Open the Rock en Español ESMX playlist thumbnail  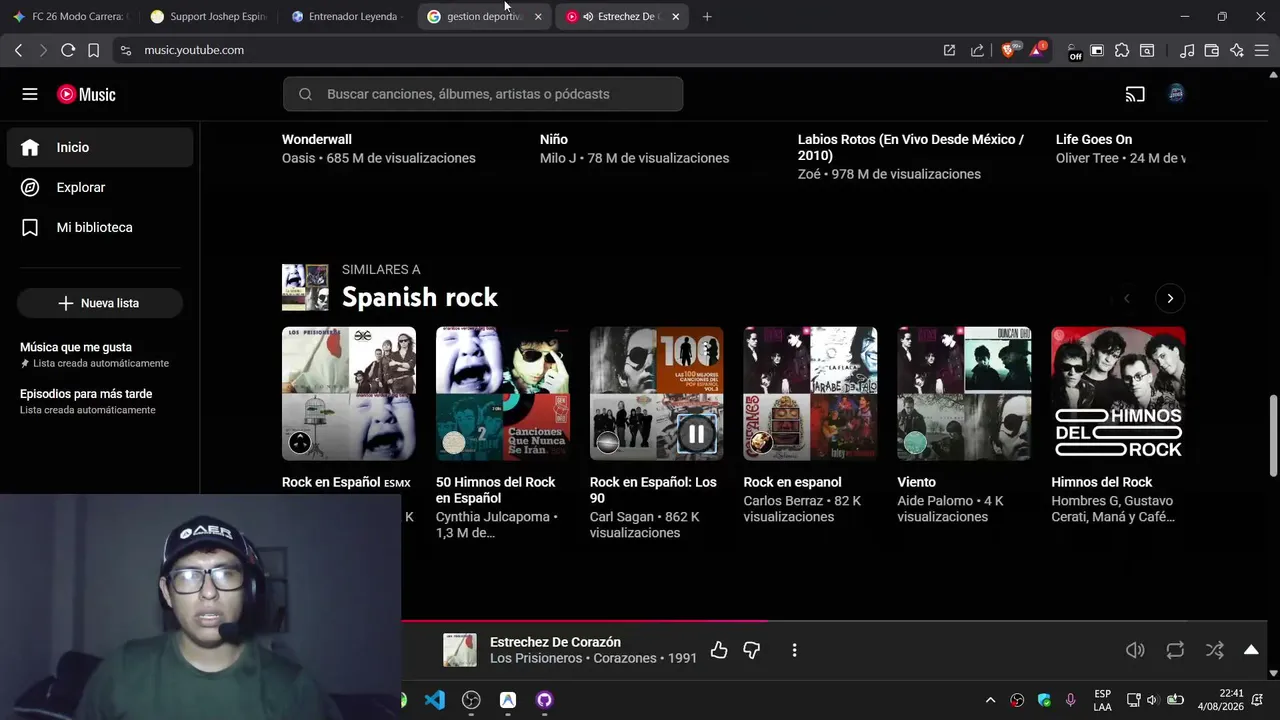(349, 394)
